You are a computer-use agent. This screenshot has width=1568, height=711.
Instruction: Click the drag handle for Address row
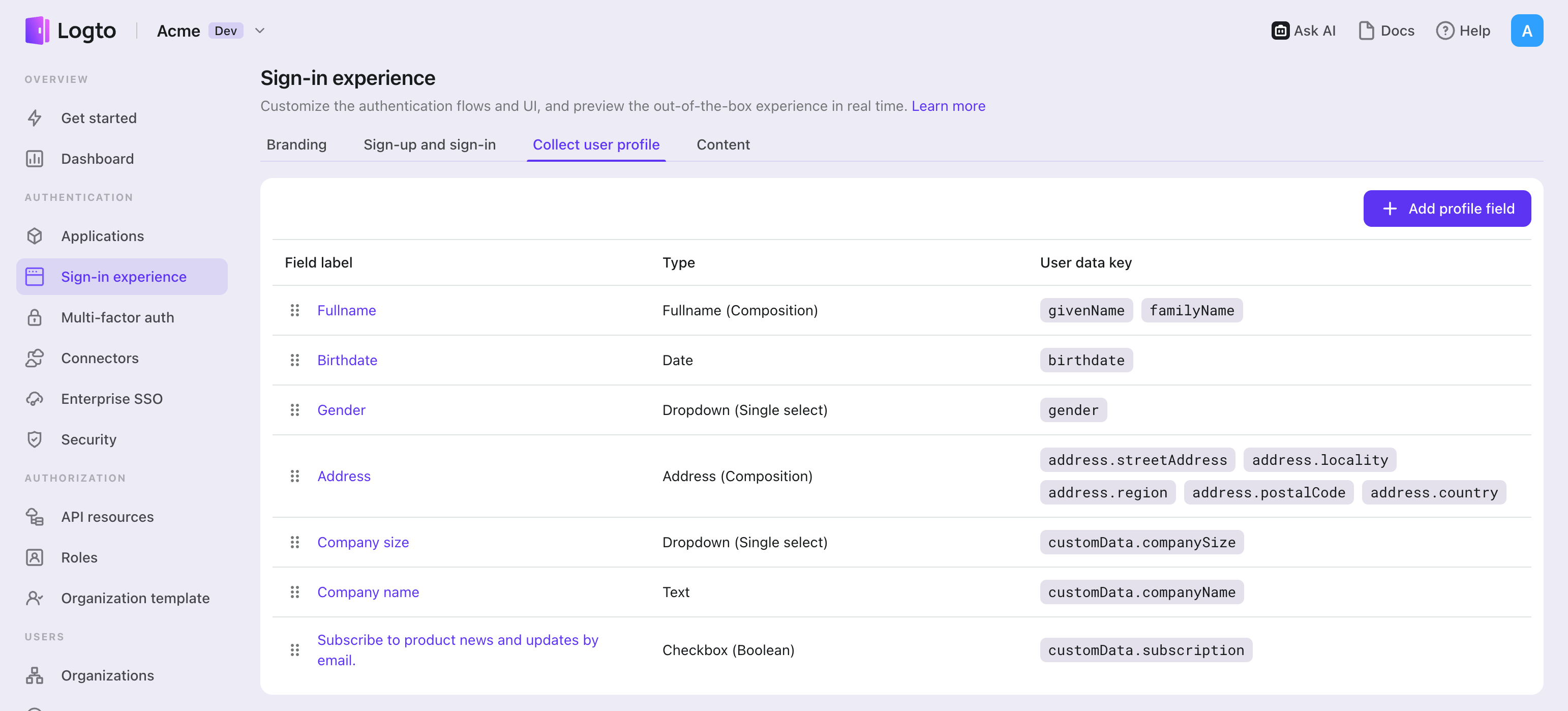pyautogui.click(x=294, y=476)
